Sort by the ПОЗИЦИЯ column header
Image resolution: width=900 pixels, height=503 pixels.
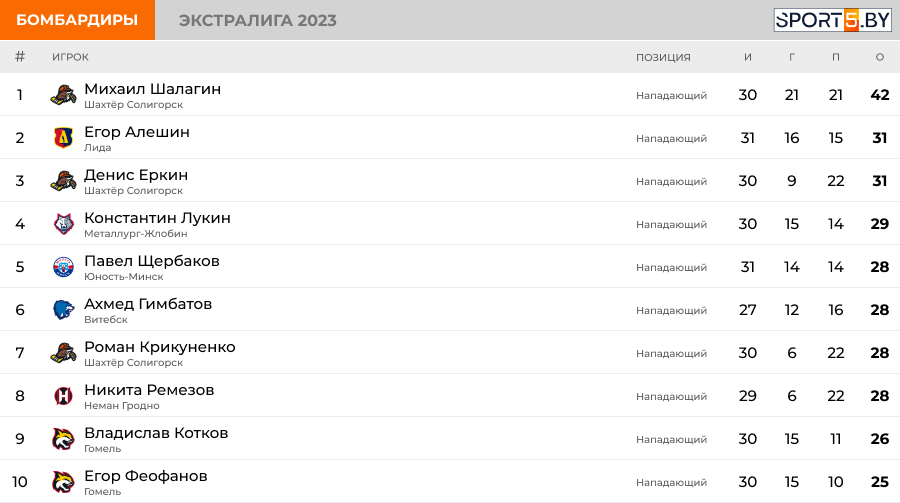click(x=663, y=57)
